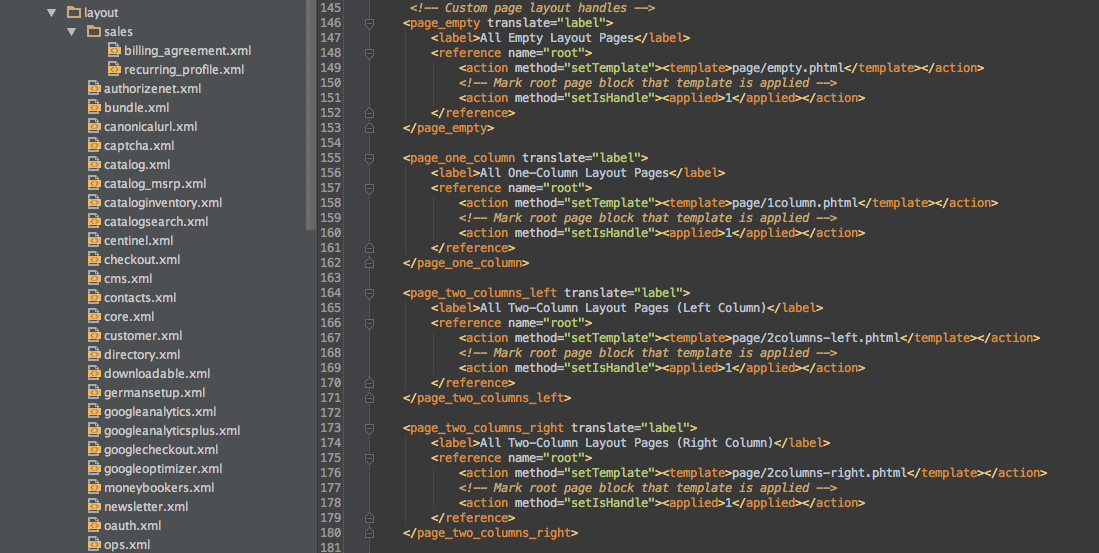The height and width of the screenshot is (553, 1099).
Task: Click the layout folder icon
Action: coord(73,13)
